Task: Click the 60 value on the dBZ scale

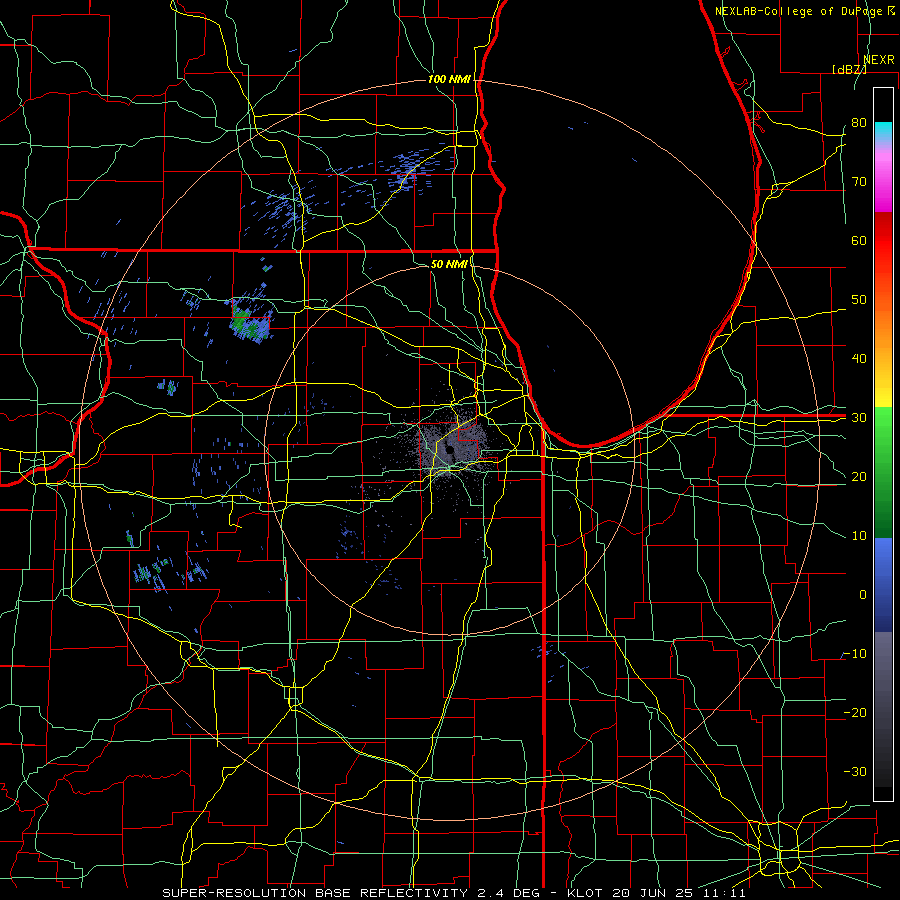Action: (859, 240)
